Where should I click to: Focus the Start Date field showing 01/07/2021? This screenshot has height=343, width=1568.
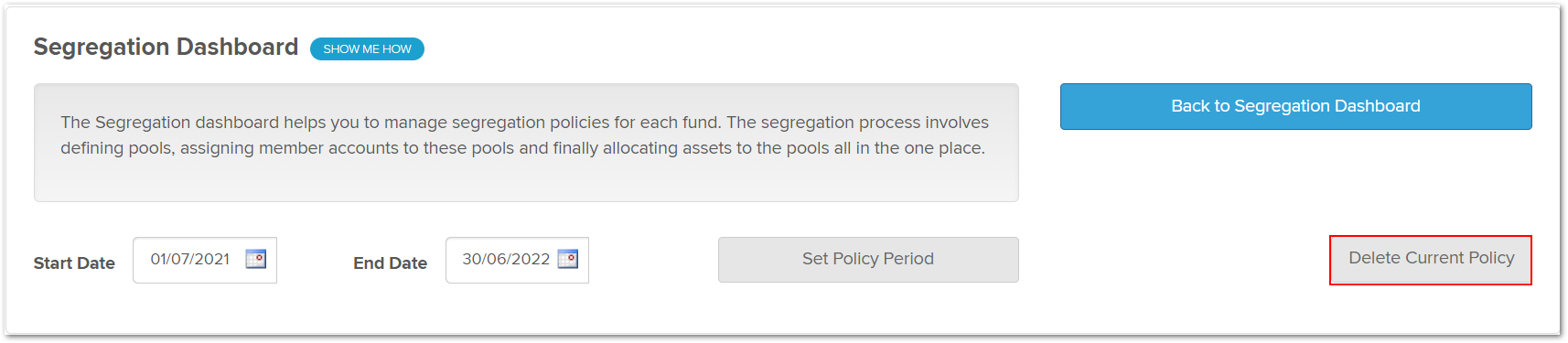tap(205, 260)
